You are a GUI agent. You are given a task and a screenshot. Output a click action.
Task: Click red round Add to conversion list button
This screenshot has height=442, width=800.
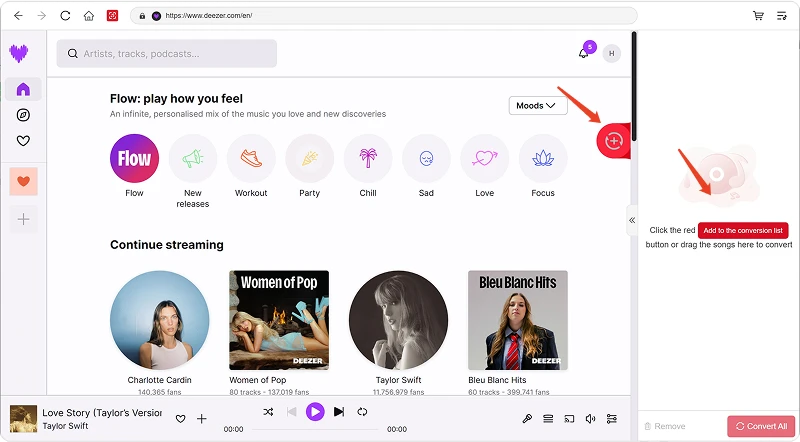tap(614, 140)
